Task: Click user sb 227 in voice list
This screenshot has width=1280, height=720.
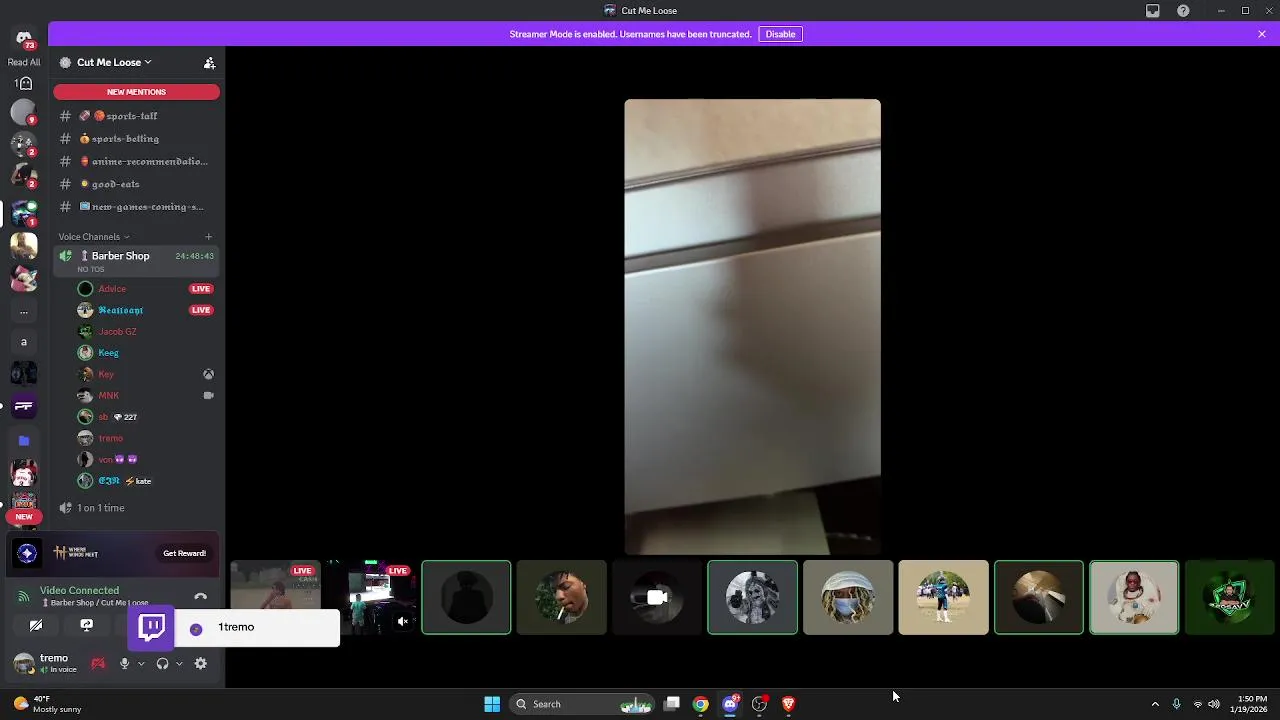Action: click(x=145, y=417)
